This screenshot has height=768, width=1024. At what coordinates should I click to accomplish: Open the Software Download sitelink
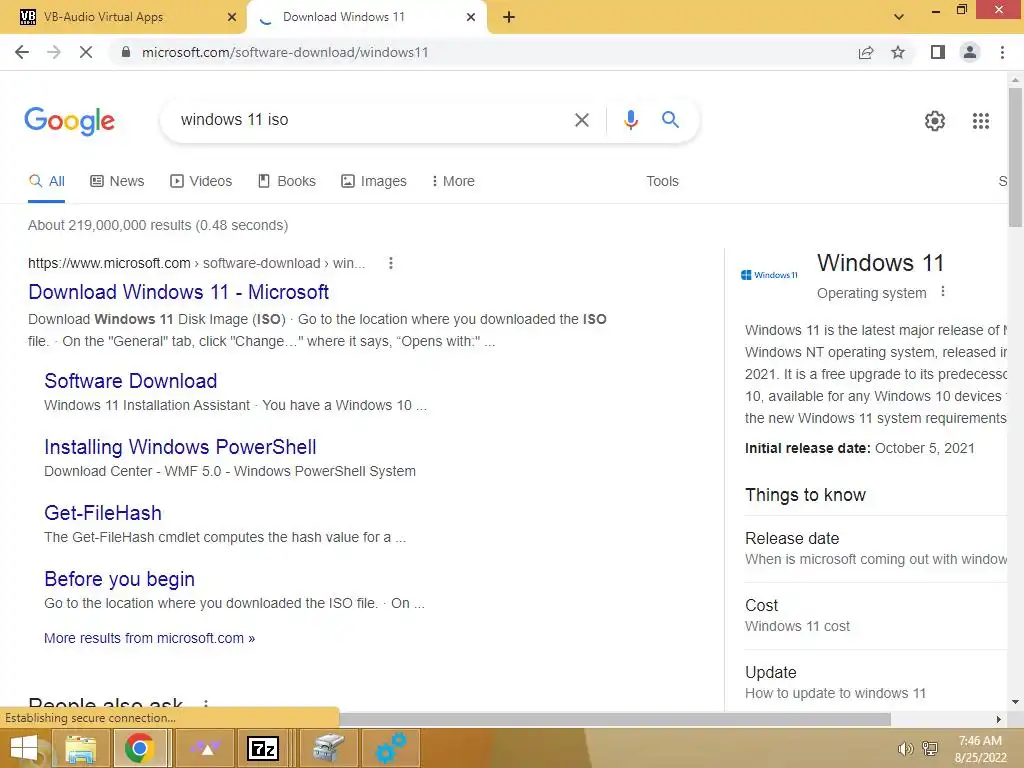pos(131,381)
